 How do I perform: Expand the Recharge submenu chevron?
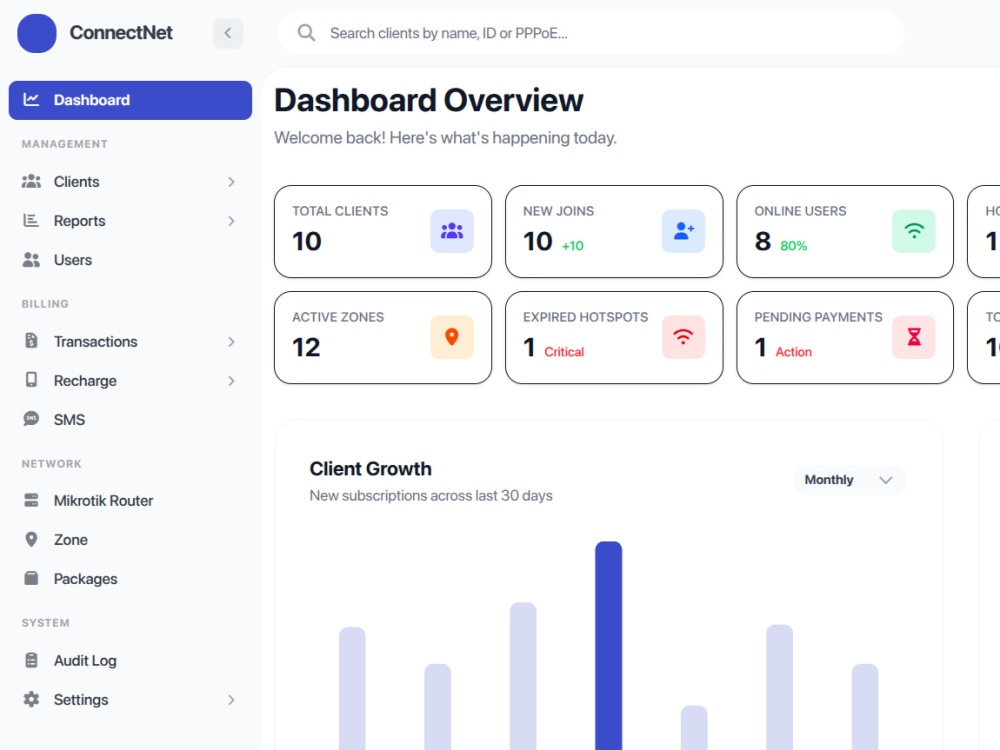231,381
